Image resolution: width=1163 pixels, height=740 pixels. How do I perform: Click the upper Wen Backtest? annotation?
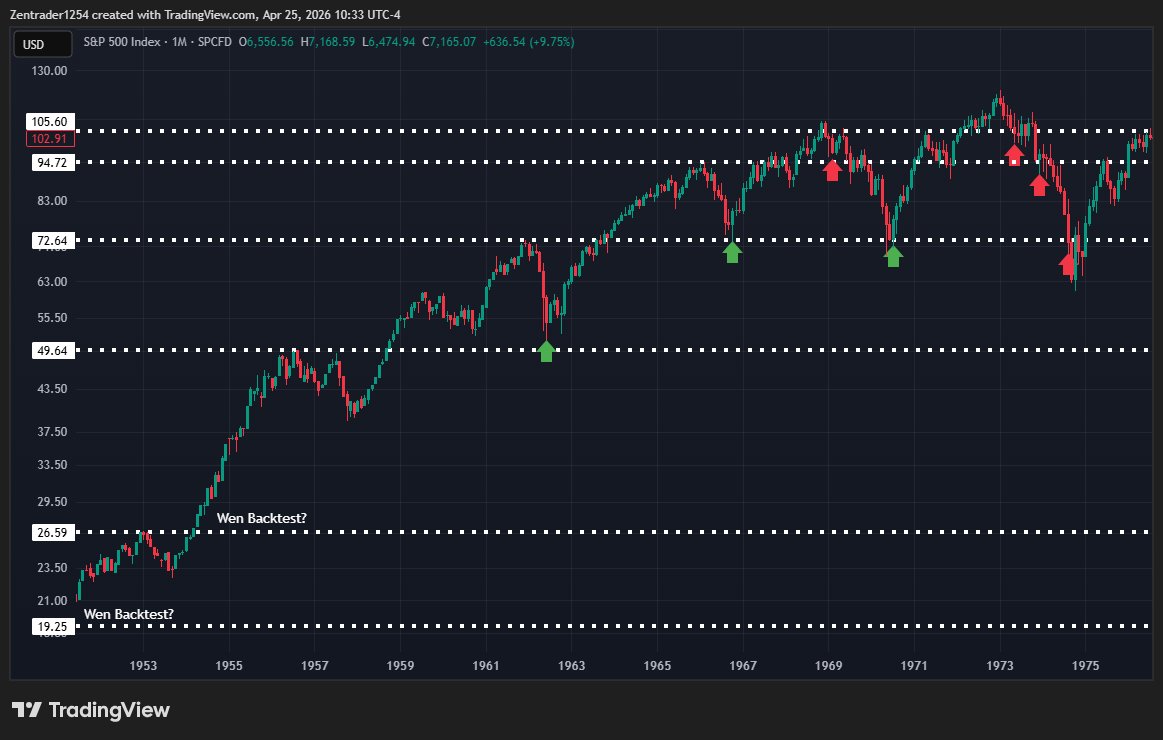point(262,518)
